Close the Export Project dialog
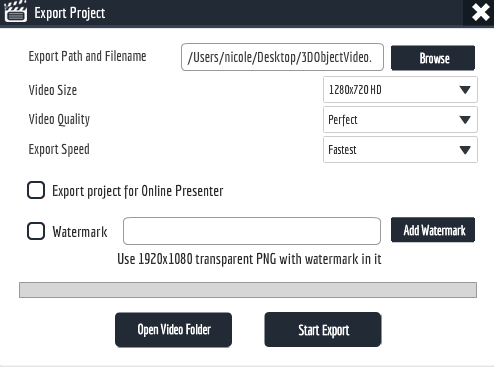 pyautogui.click(x=480, y=13)
